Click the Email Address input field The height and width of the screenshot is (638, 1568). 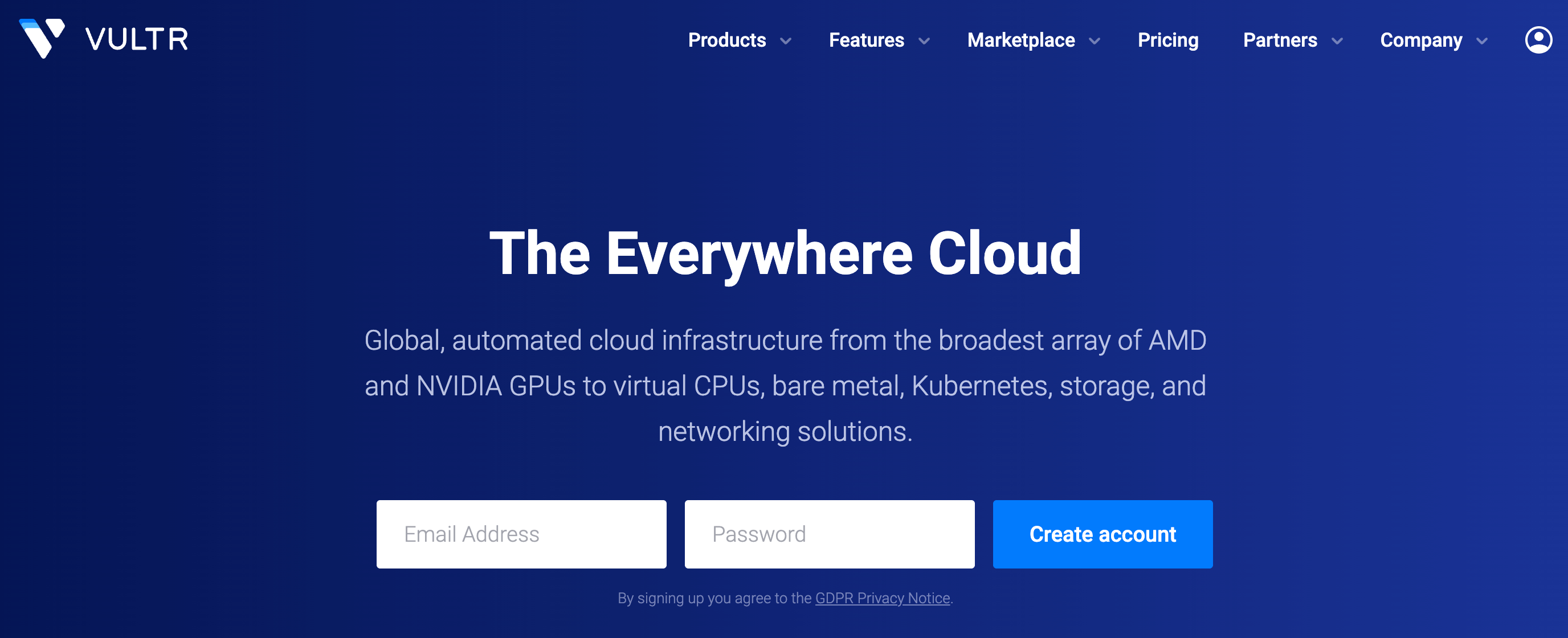pyautogui.click(x=522, y=534)
